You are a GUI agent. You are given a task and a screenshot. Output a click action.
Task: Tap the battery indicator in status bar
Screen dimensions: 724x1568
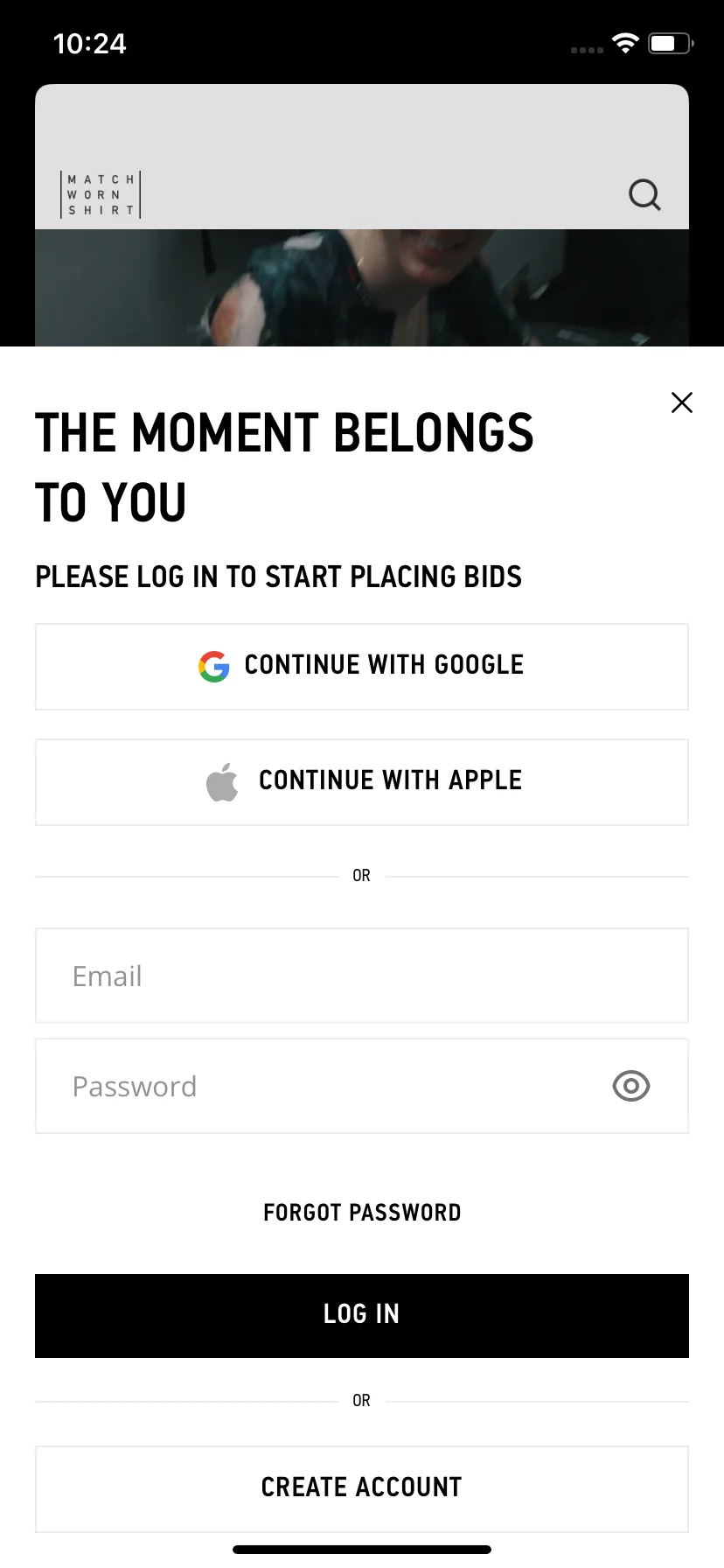(671, 43)
